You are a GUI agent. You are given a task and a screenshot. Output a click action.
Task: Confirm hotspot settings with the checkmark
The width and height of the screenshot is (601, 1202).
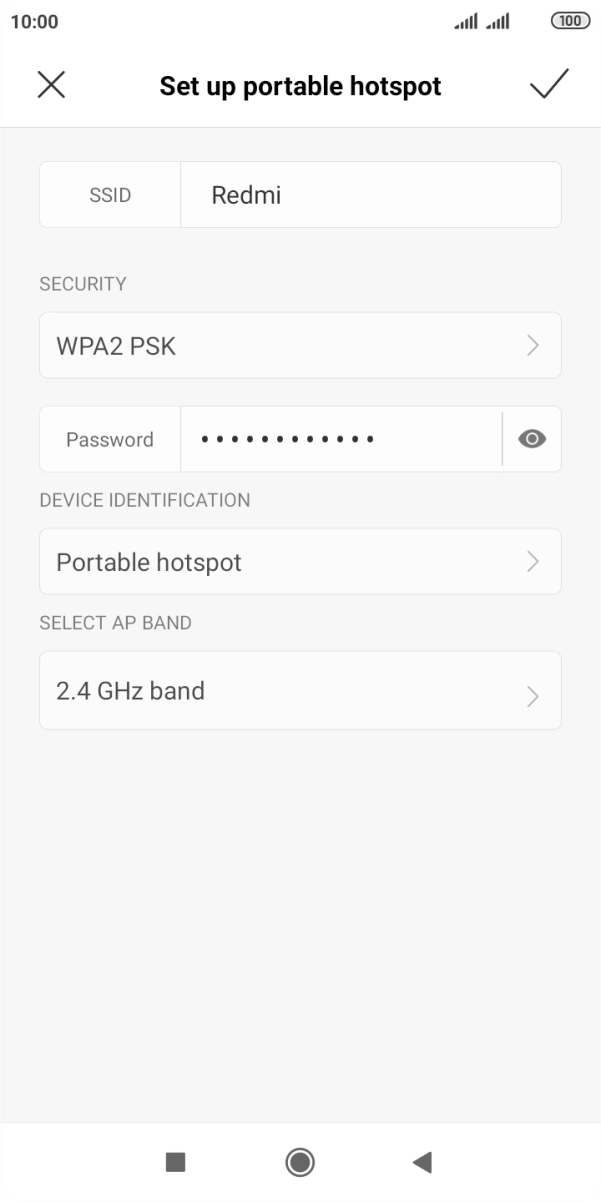[x=549, y=85]
